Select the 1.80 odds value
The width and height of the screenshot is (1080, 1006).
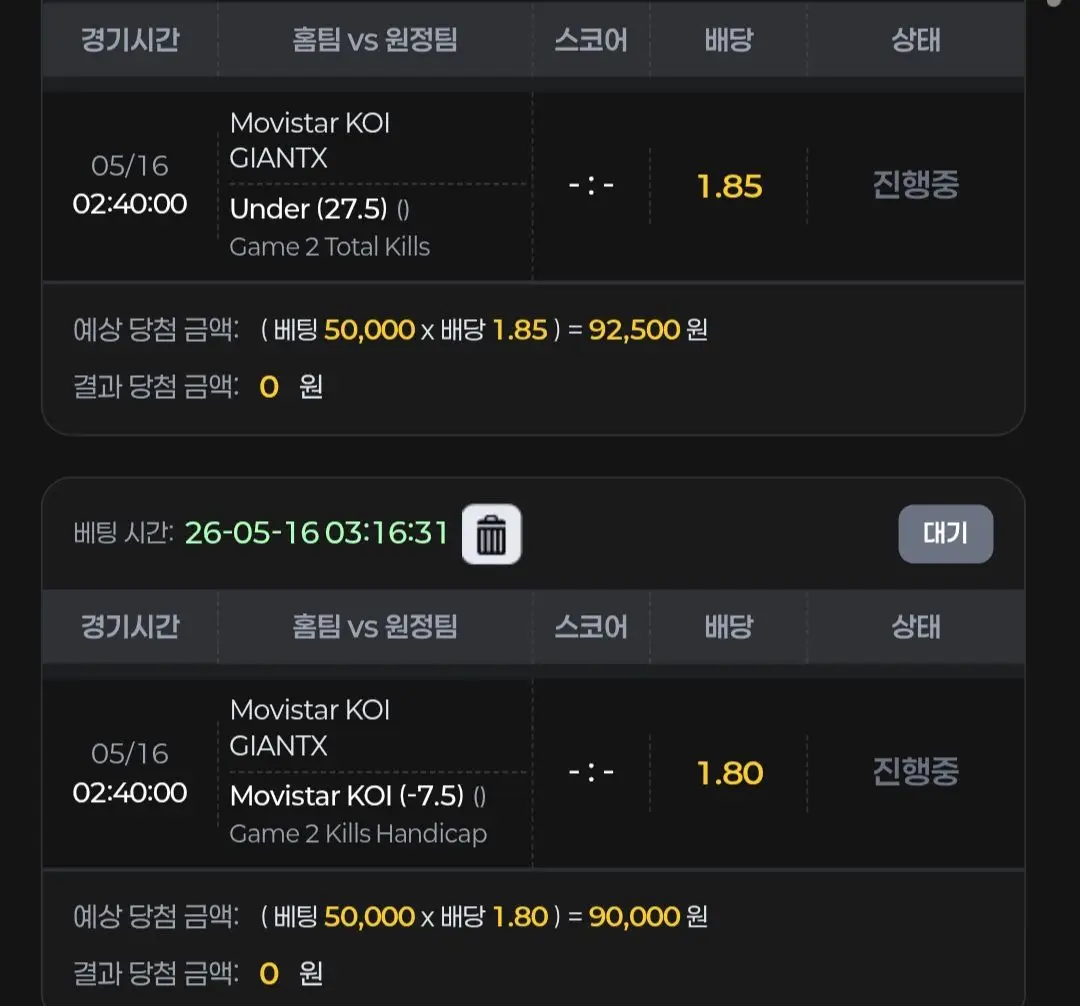click(729, 773)
